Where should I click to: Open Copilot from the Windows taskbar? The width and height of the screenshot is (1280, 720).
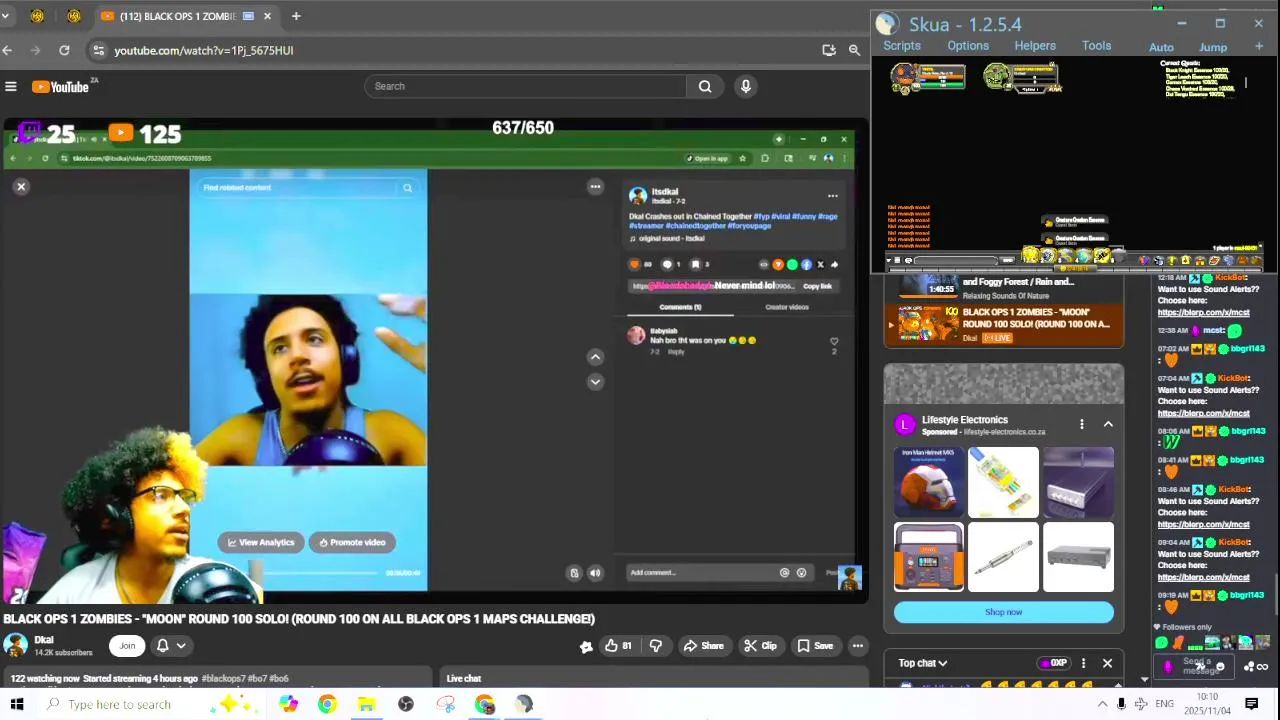tap(288, 704)
